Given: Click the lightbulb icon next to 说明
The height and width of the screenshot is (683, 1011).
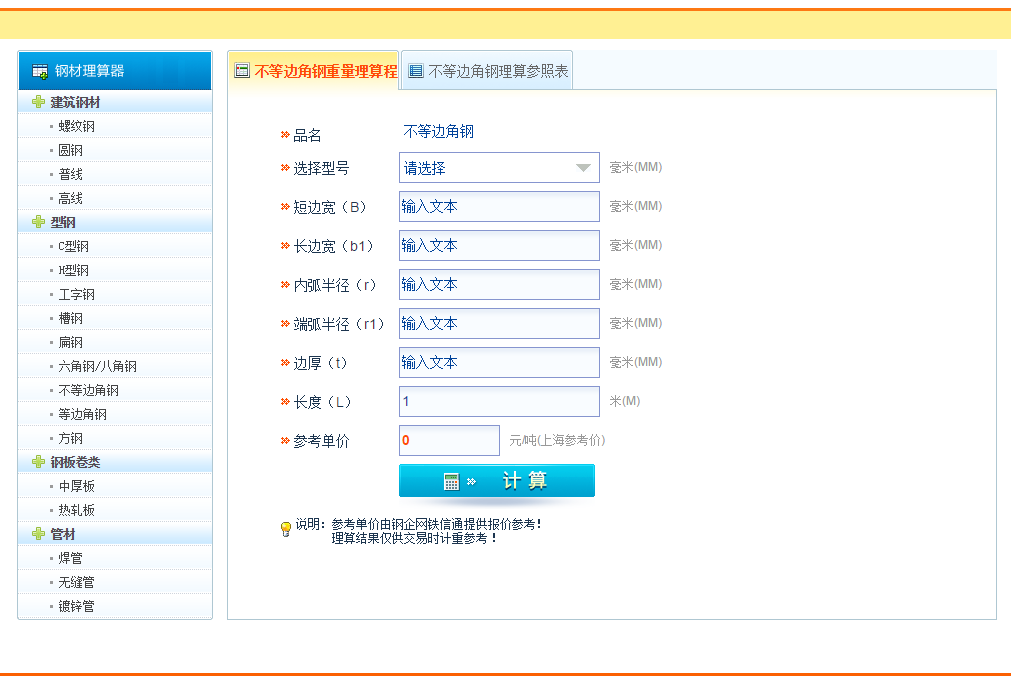Looking at the screenshot, I should [285, 530].
